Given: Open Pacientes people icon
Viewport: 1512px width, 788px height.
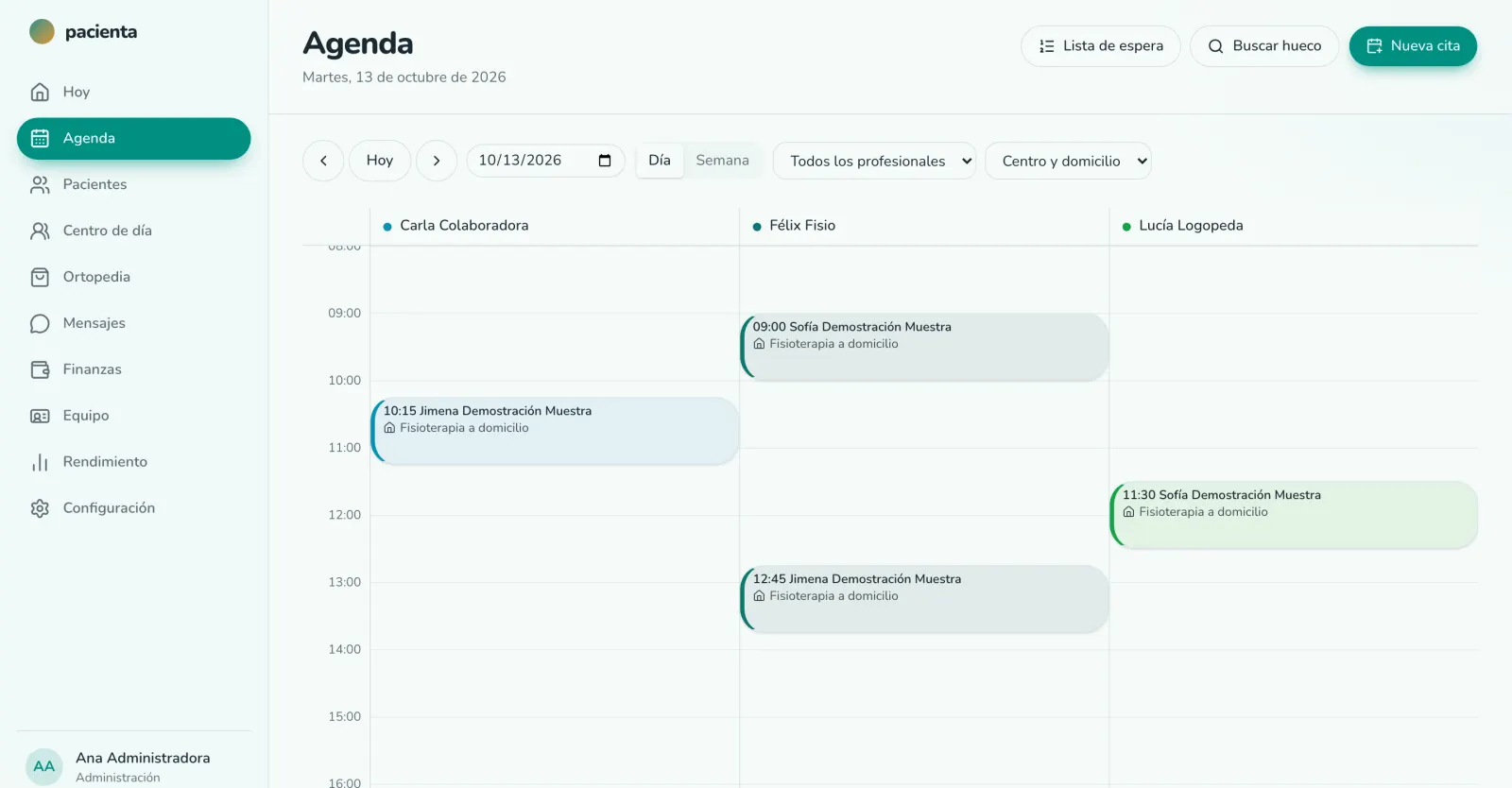Looking at the screenshot, I should tap(40, 184).
